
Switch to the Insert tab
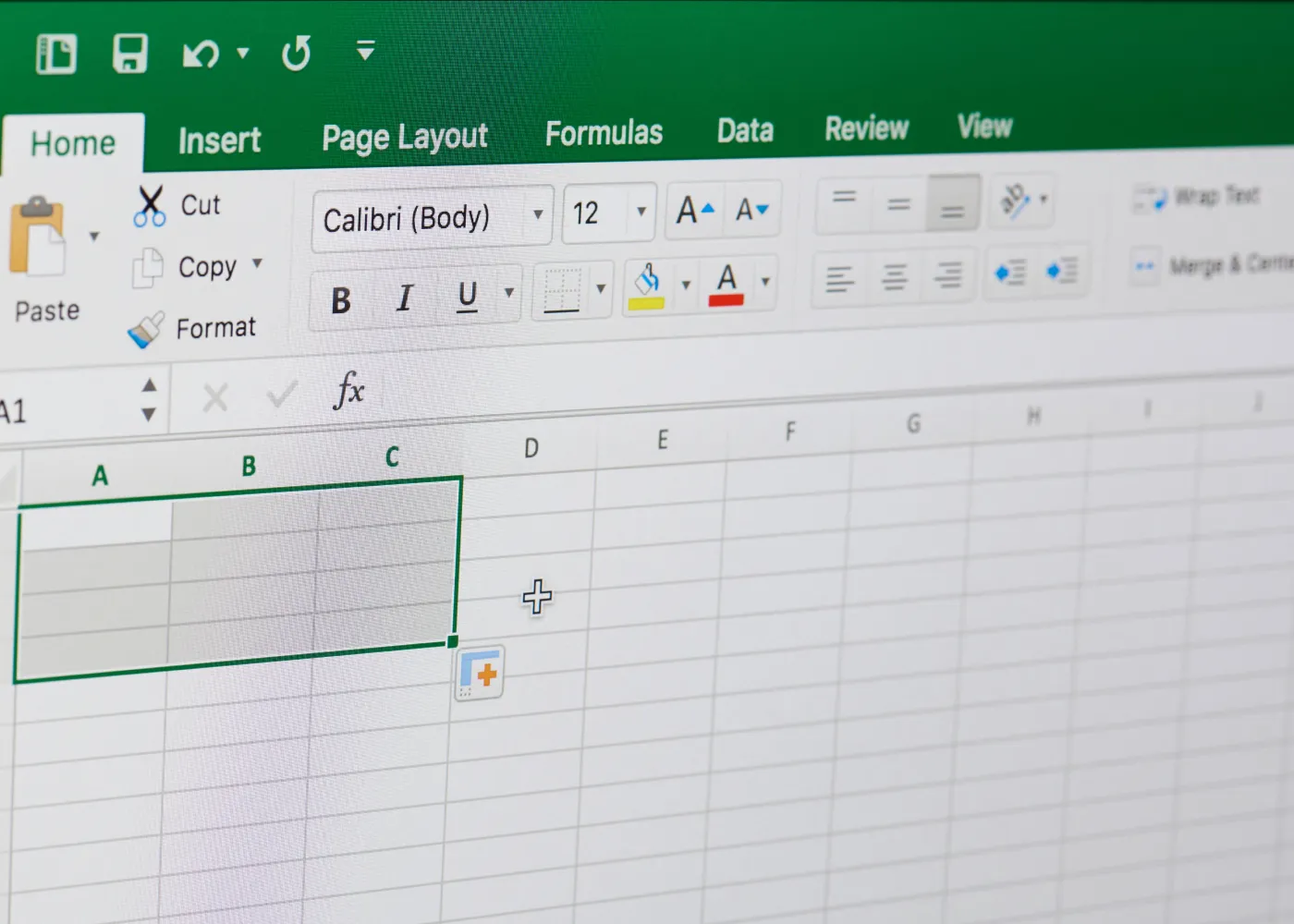tap(219, 141)
